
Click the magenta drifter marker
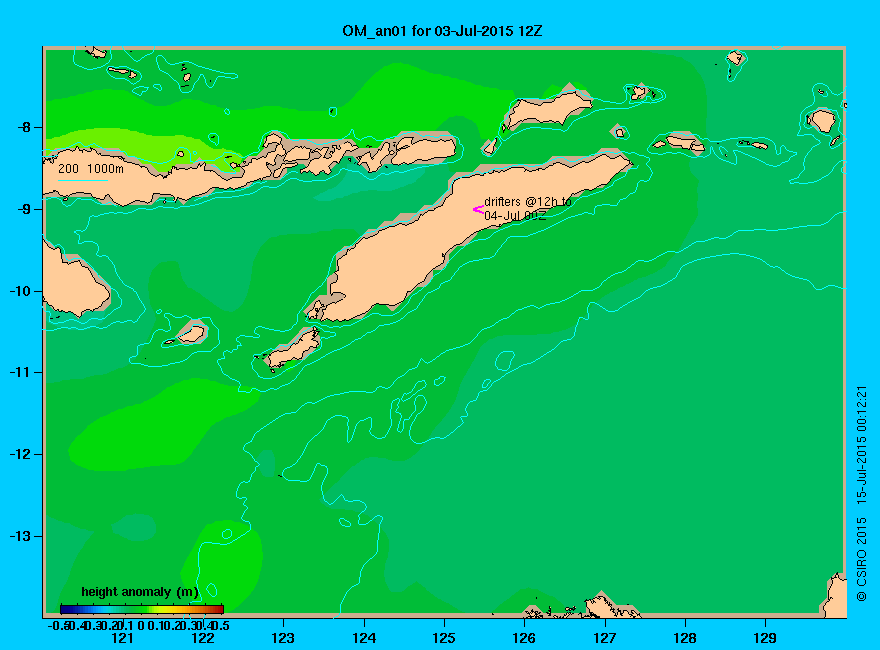pos(478,209)
